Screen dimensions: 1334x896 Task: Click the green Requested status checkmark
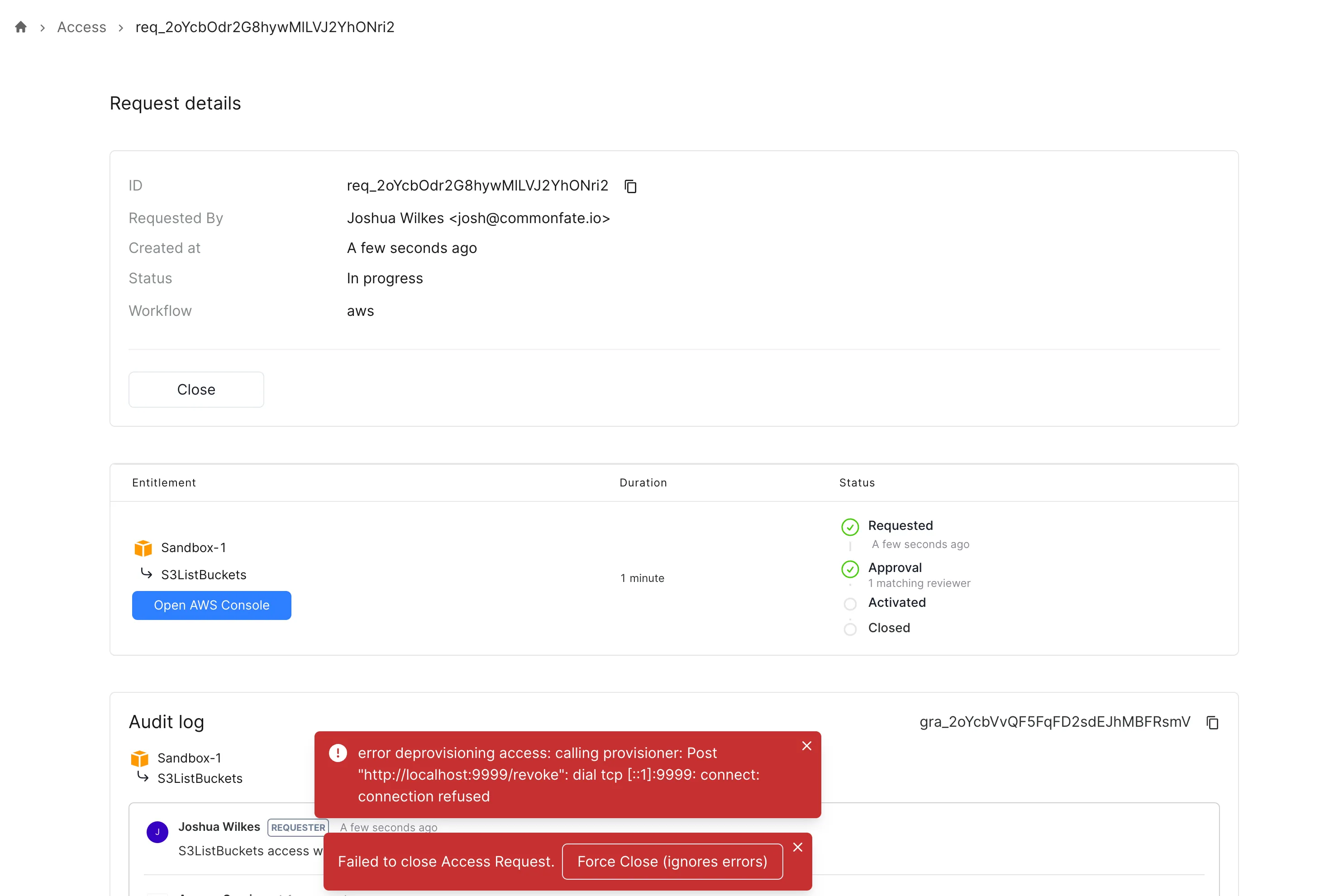tap(849, 527)
